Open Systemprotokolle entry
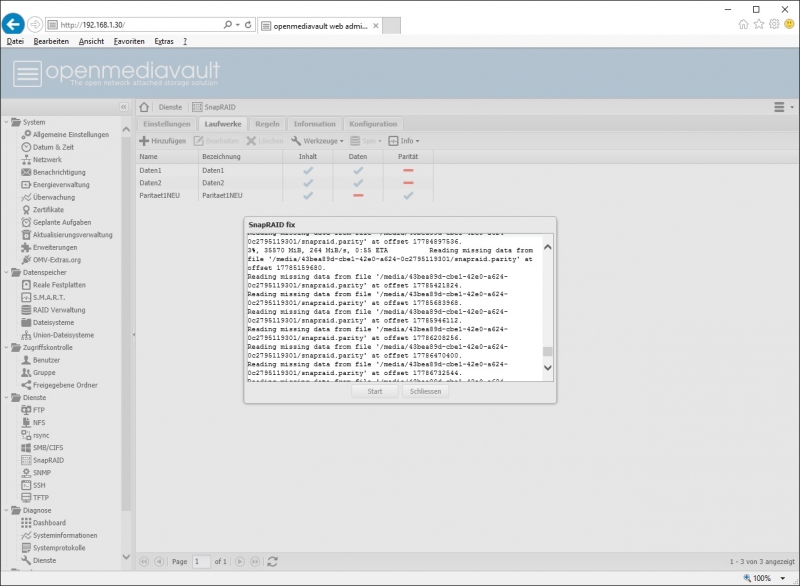 click(53, 548)
